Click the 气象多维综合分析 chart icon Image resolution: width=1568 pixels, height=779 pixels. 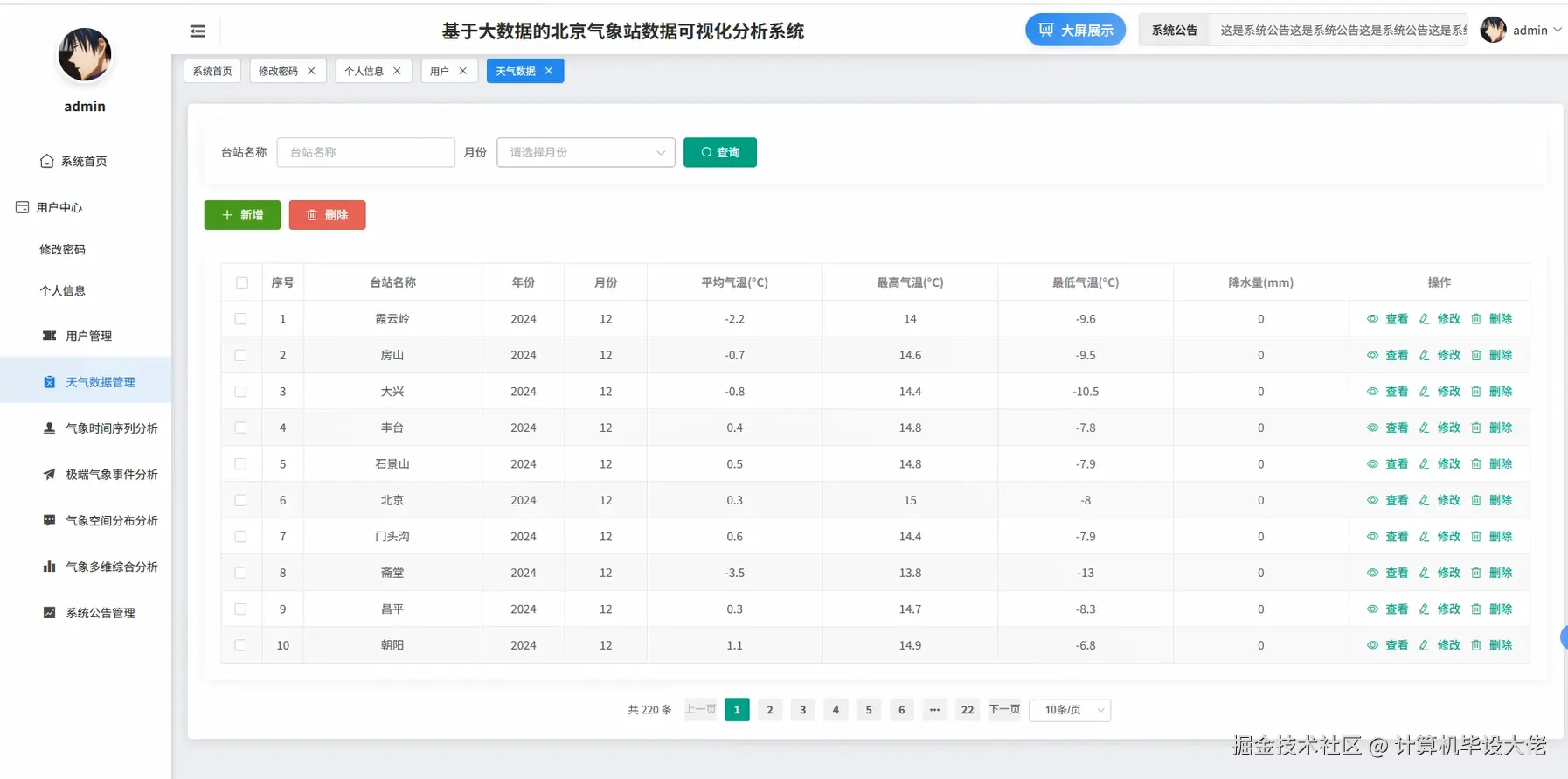pos(49,567)
